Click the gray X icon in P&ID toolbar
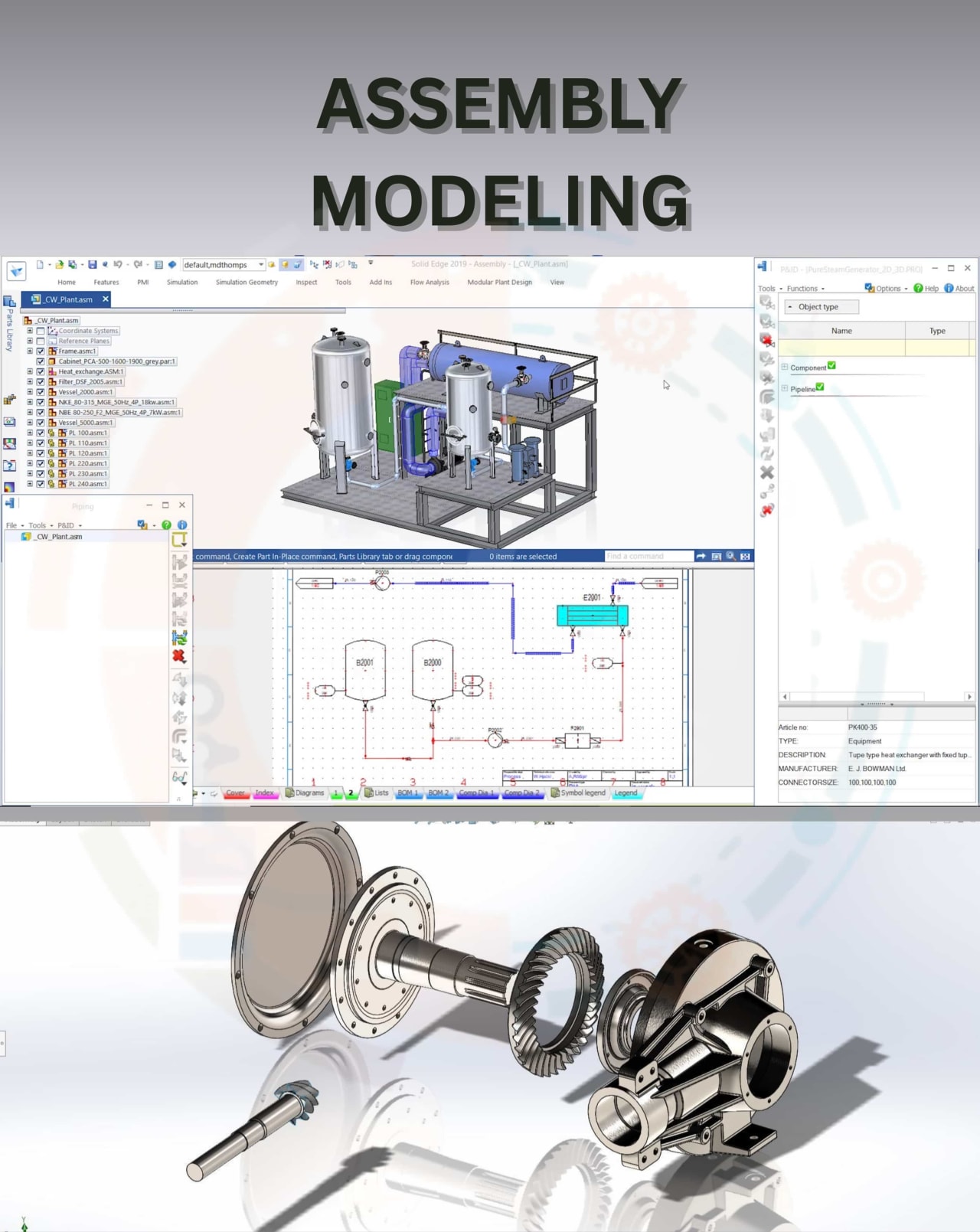Screen dimensions: 980x1232 tap(767, 472)
